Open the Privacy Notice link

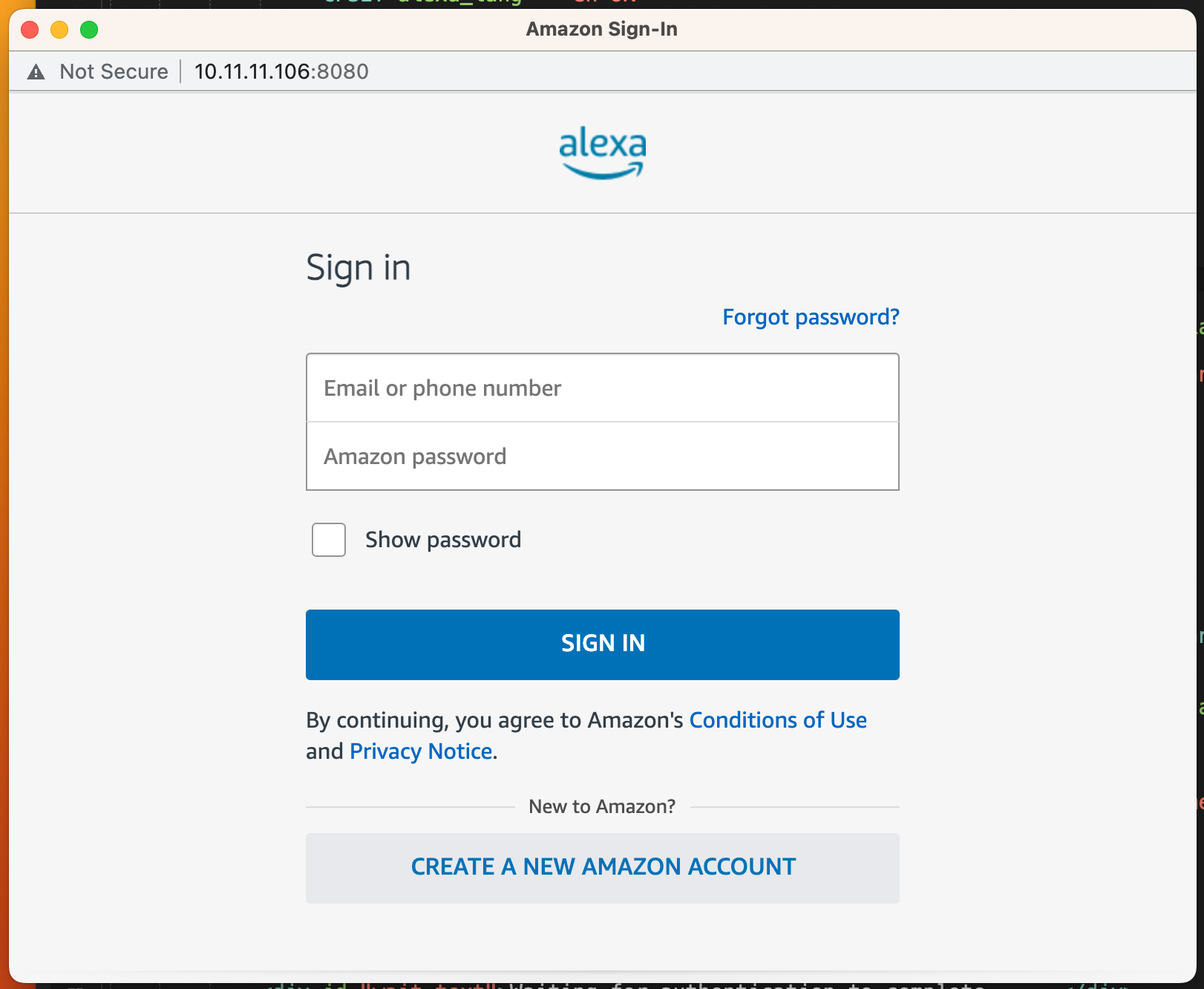point(421,751)
